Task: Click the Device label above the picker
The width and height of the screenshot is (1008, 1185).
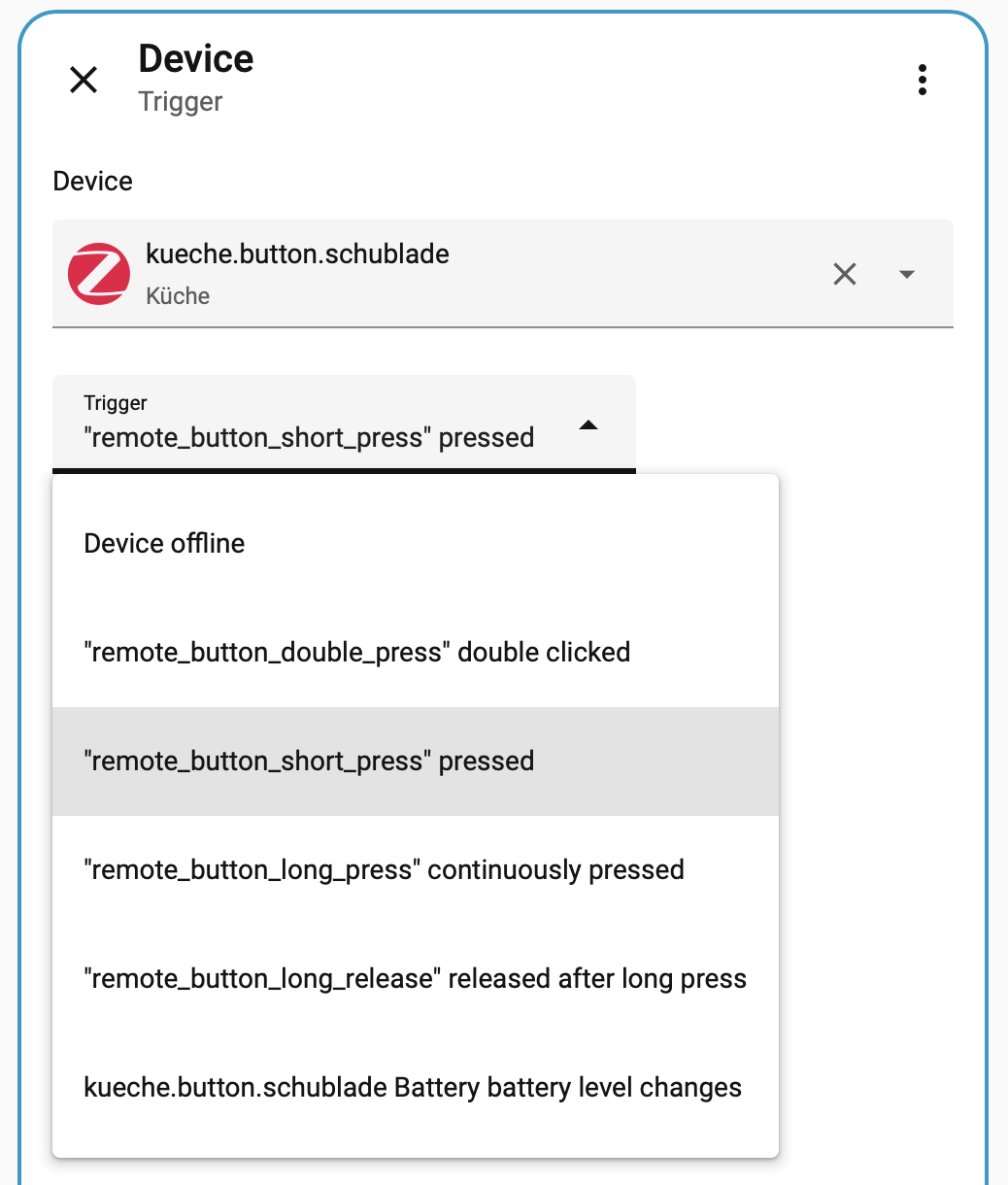Action: click(x=93, y=182)
